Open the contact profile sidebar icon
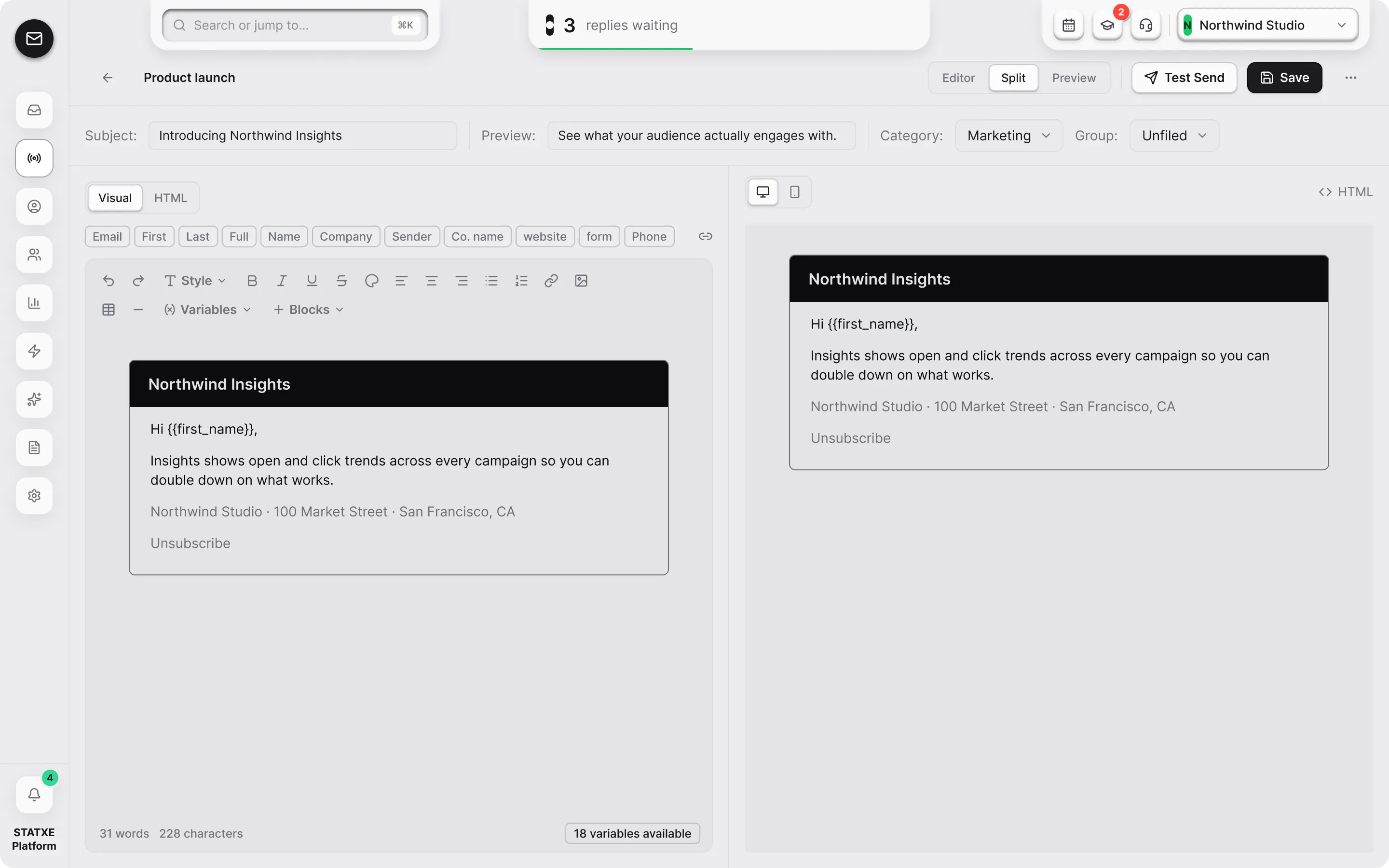Screen dimensions: 1389x868 pos(34,206)
